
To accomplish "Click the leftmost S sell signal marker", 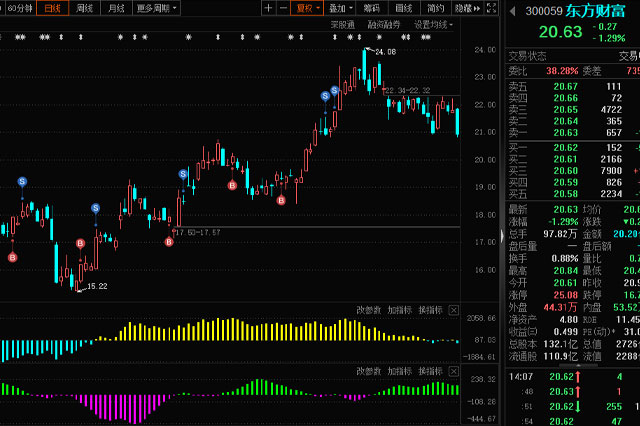I will click(22, 181).
